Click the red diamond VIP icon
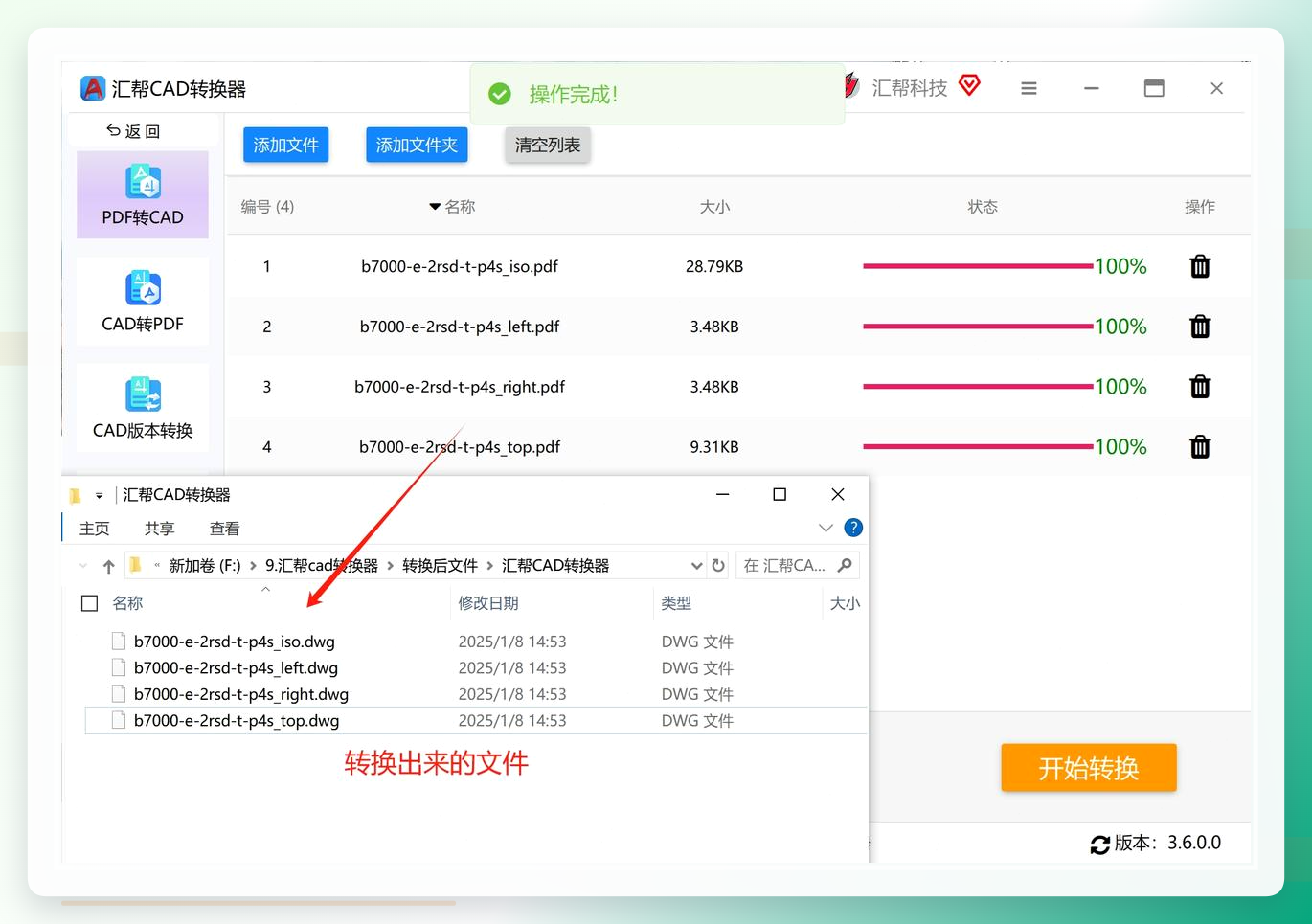This screenshot has width=1312, height=924. (x=969, y=86)
